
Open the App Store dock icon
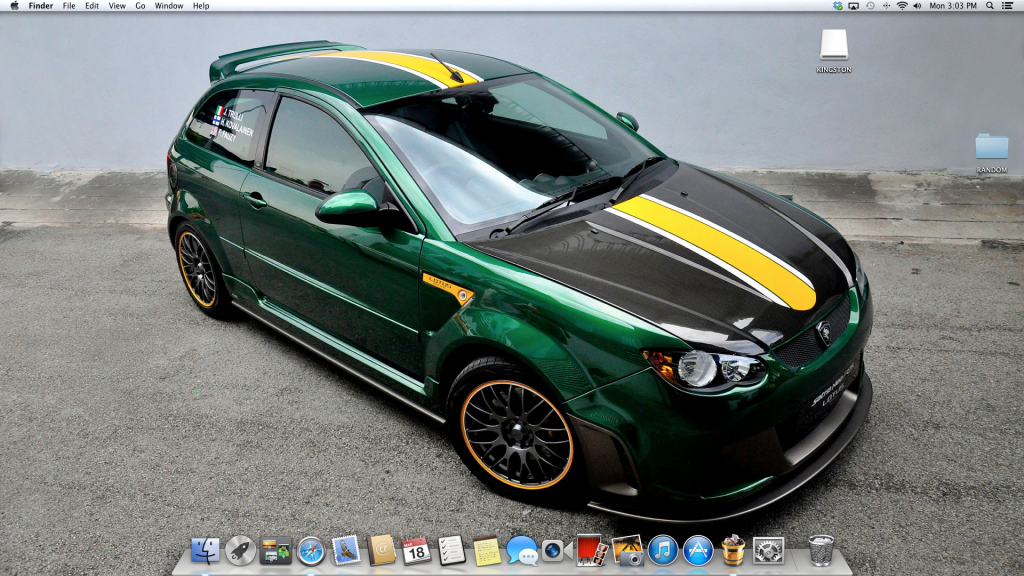coord(697,550)
